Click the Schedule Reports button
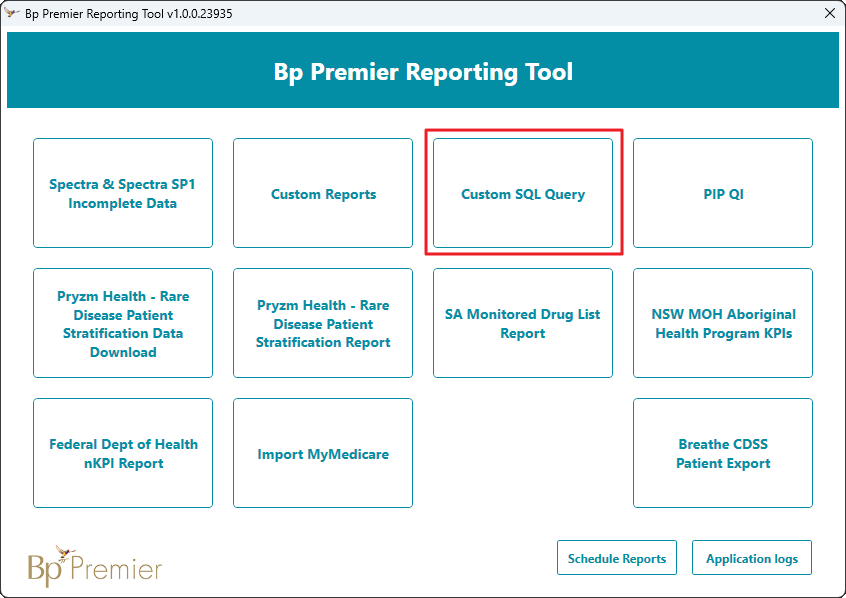 point(617,558)
